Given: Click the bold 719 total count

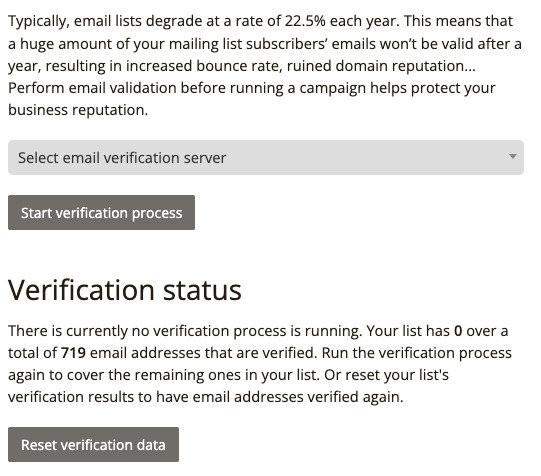Looking at the screenshot, I should point(73,353).
